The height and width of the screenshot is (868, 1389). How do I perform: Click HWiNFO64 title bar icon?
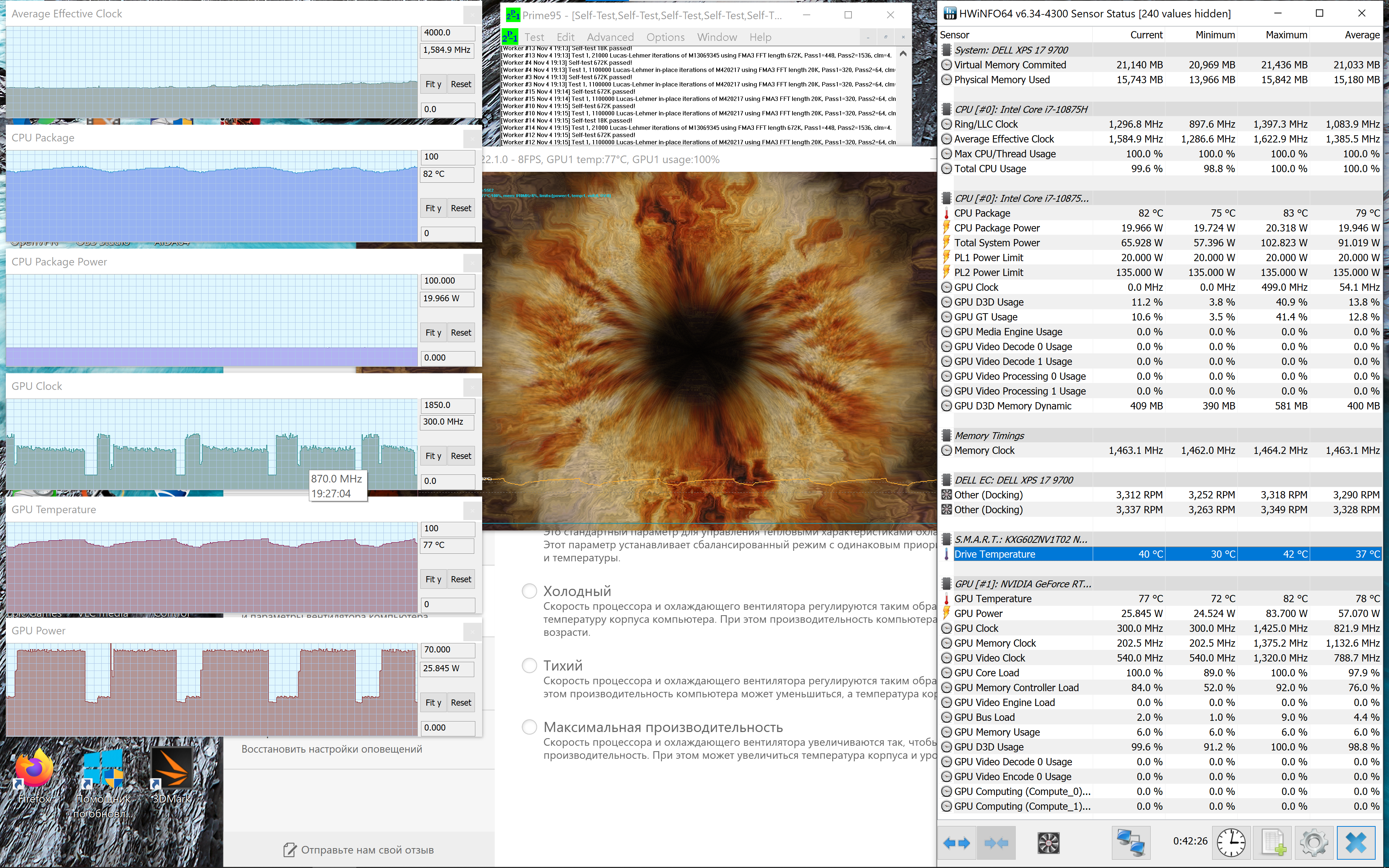tap(950, 13)
